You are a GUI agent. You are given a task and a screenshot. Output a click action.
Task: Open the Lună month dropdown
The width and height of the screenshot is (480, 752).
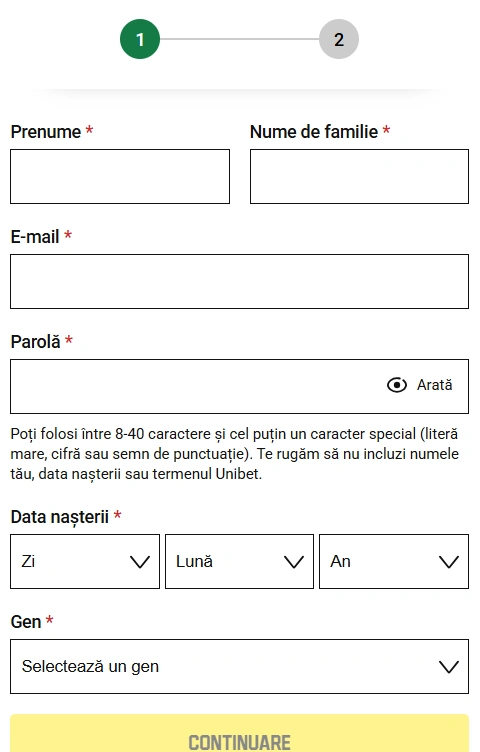pyautogui.click(x=239, y=562)
